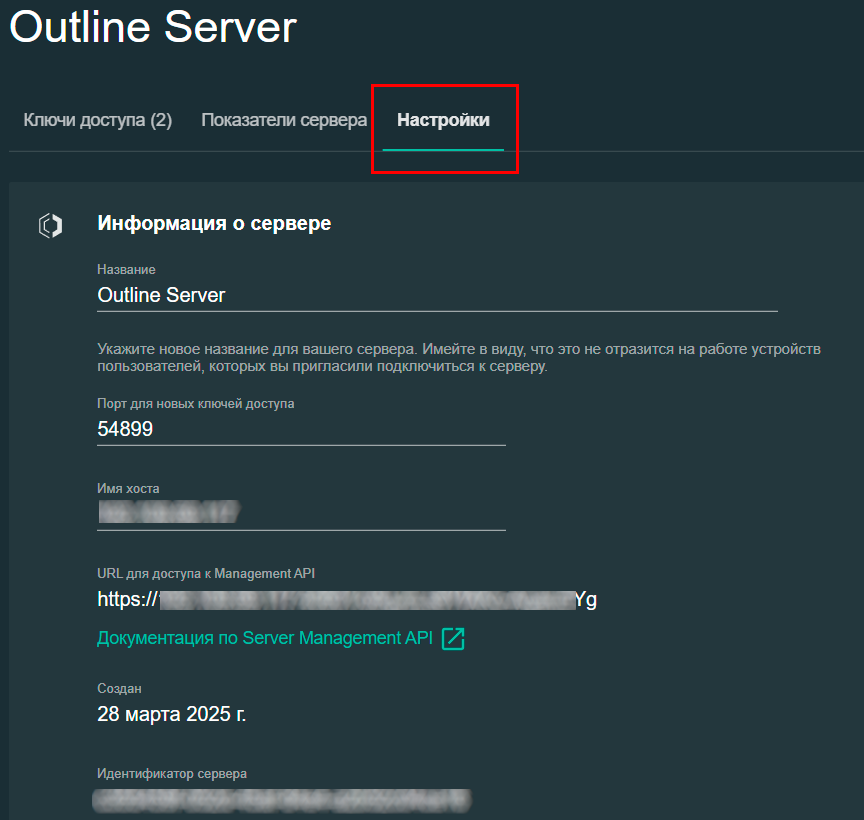864x820 pixels.
Task: Click the Идентификатор сервера label
Action: (171, 774)
